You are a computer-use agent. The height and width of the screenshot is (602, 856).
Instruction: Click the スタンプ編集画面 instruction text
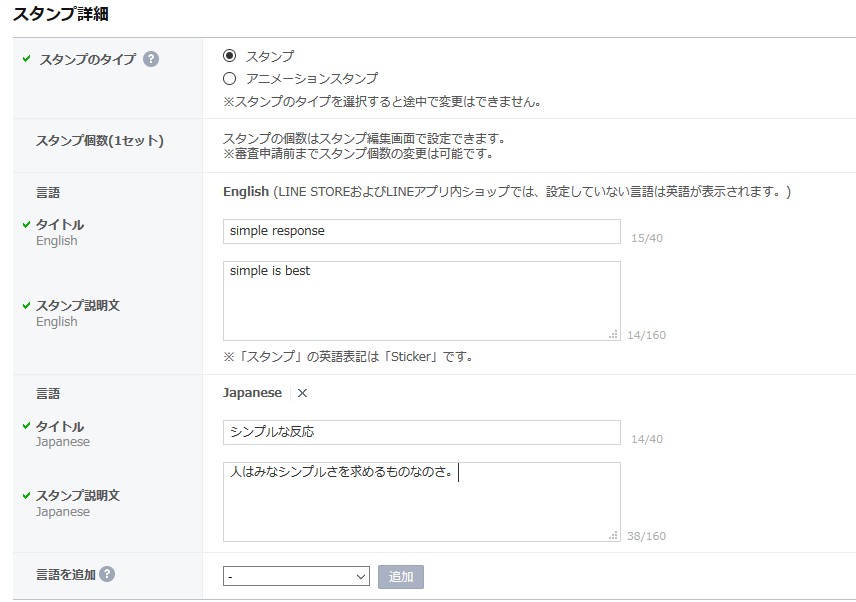[x=364, y=139]
